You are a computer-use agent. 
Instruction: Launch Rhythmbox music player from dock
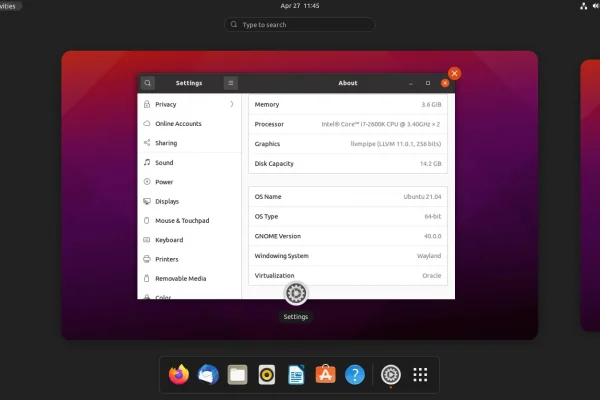(x=267, y=374)
